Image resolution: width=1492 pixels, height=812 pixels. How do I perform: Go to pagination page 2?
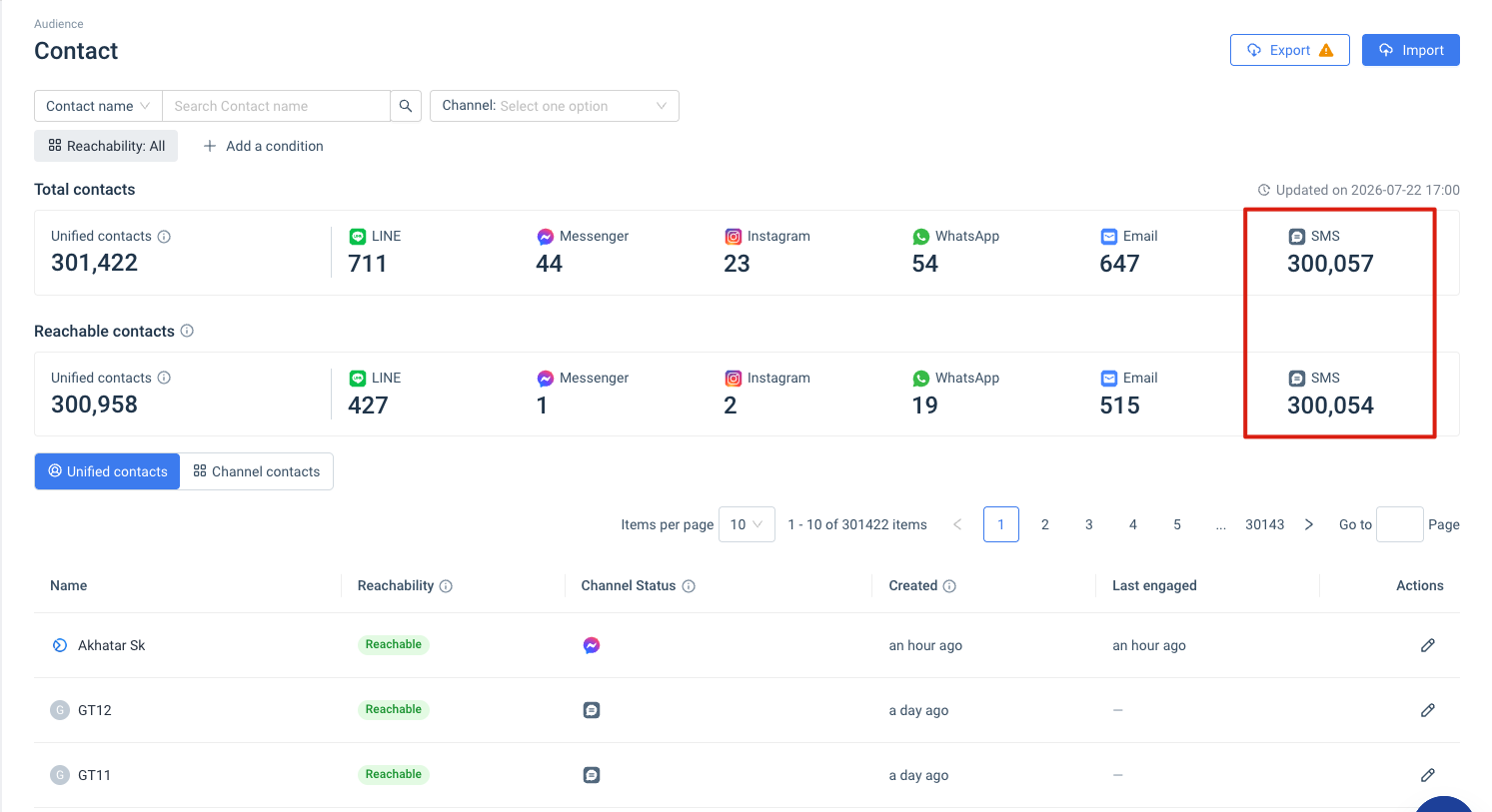coord(1045,524)
